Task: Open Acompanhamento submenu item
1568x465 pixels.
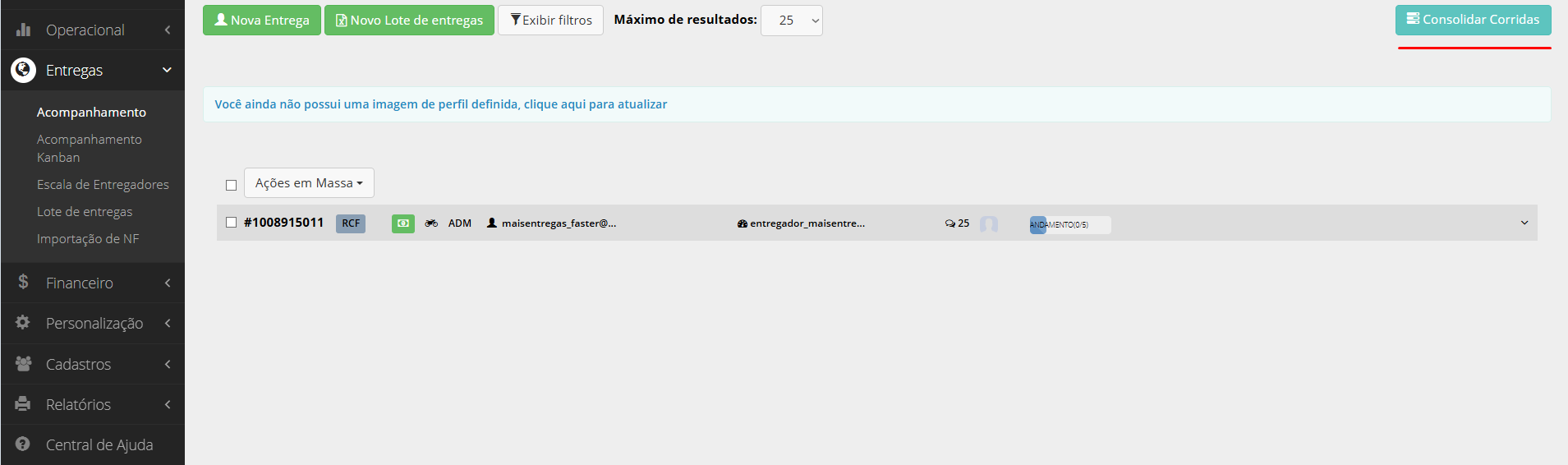Action: click(x=91, y=113)
